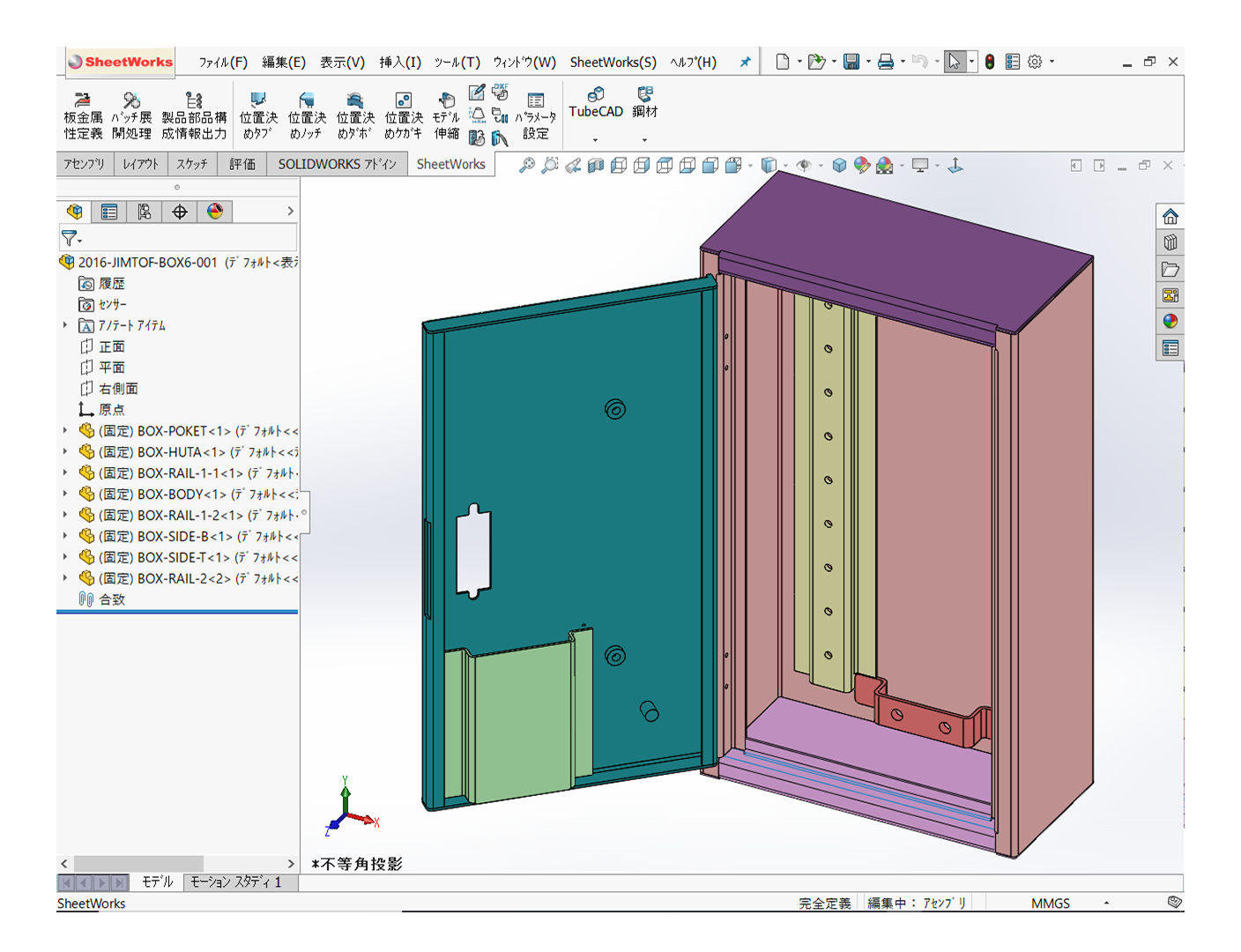The width and height of the screenshot is (1241, 952).
Task: Open the File Explorer folder icon in task pane
Action: pos(1170,269)
